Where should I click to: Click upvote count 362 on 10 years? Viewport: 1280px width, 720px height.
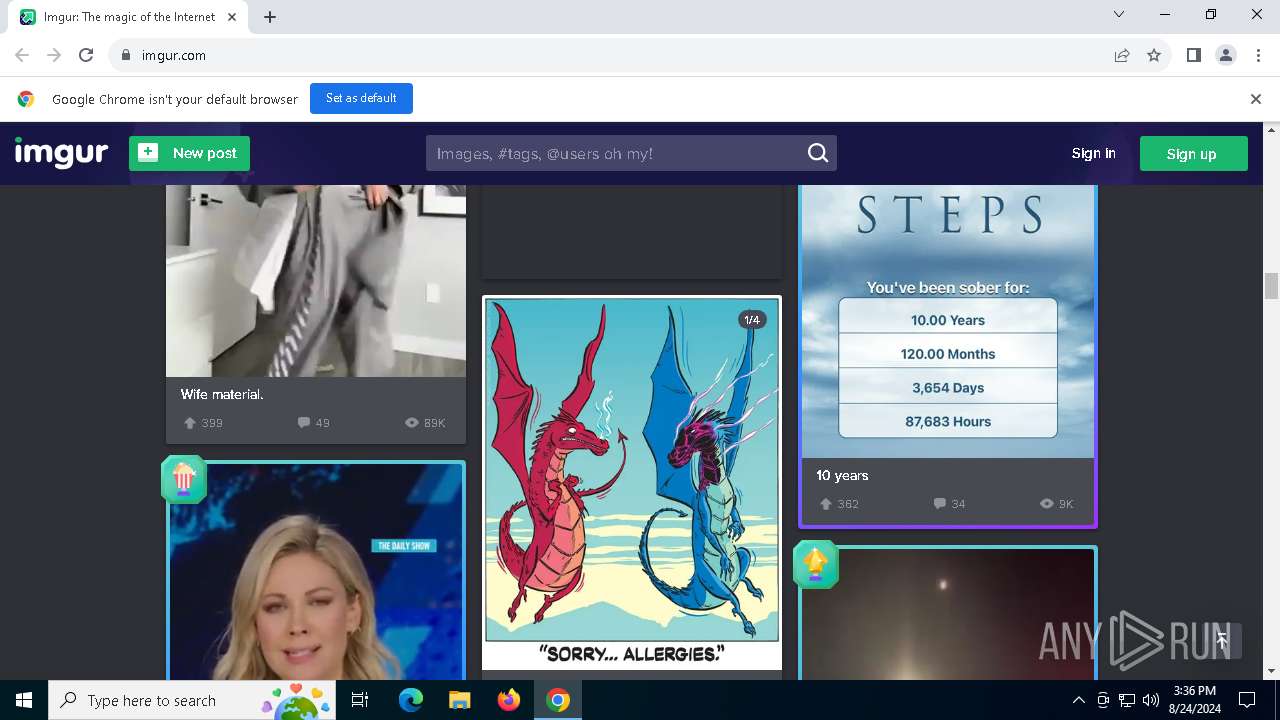pyautogui.click(x=839, y=504)
